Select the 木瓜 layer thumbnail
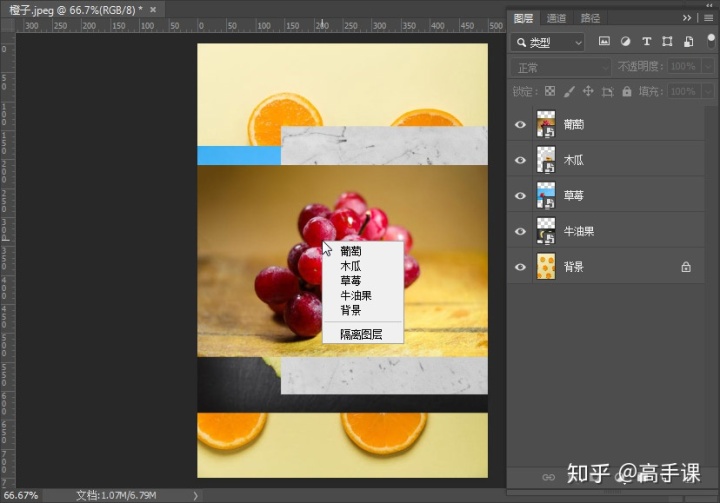Screen dimensions: 720x503 click(x=546, y=159)
